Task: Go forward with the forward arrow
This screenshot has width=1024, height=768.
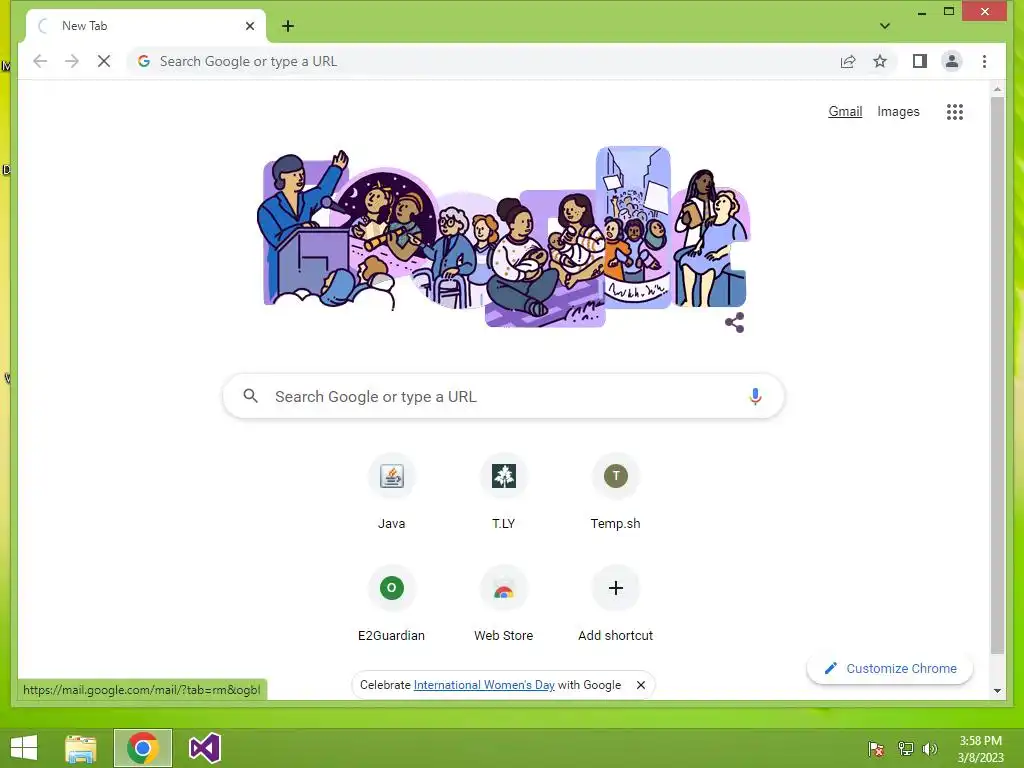Action: click(x=72, y=61)
